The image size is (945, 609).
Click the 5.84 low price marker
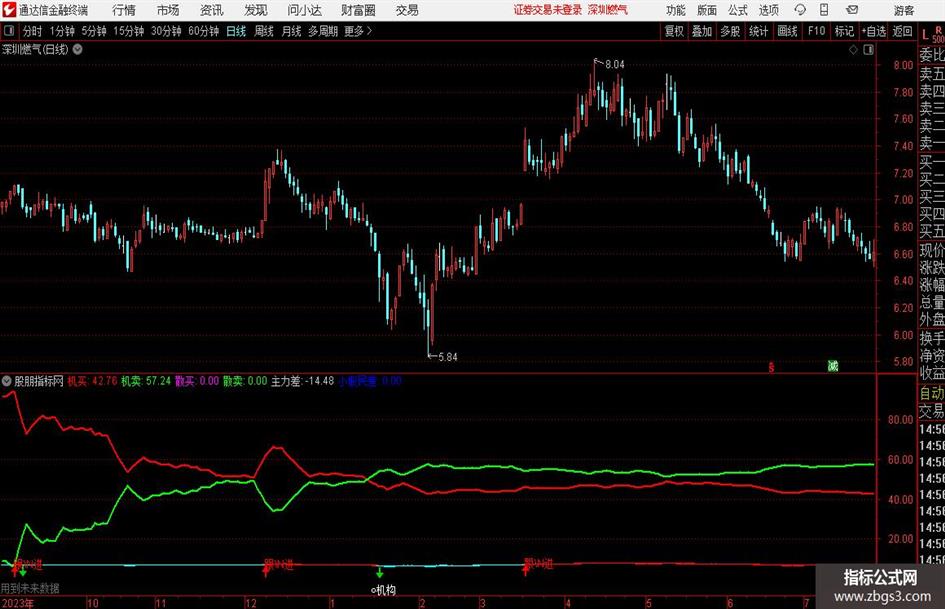[x=448, y=357]
